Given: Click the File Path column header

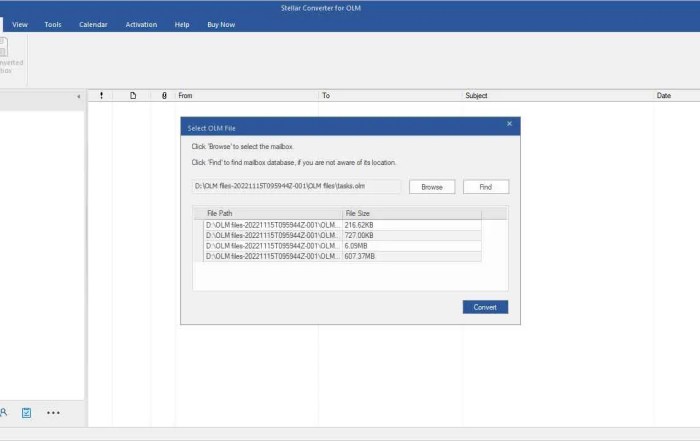Looking at the screenshot, I should 272,213.
